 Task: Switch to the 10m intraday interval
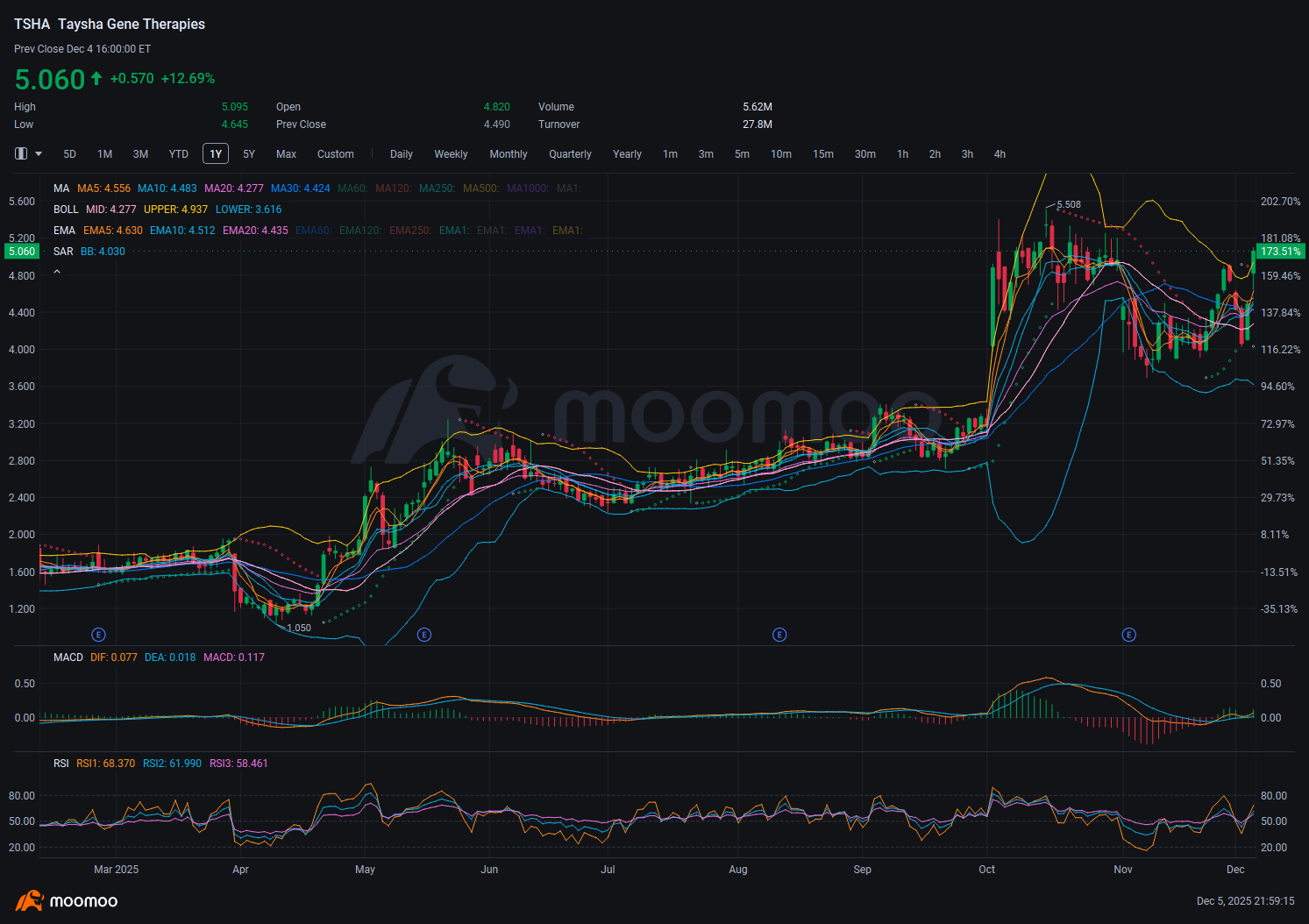pos(781,154)
